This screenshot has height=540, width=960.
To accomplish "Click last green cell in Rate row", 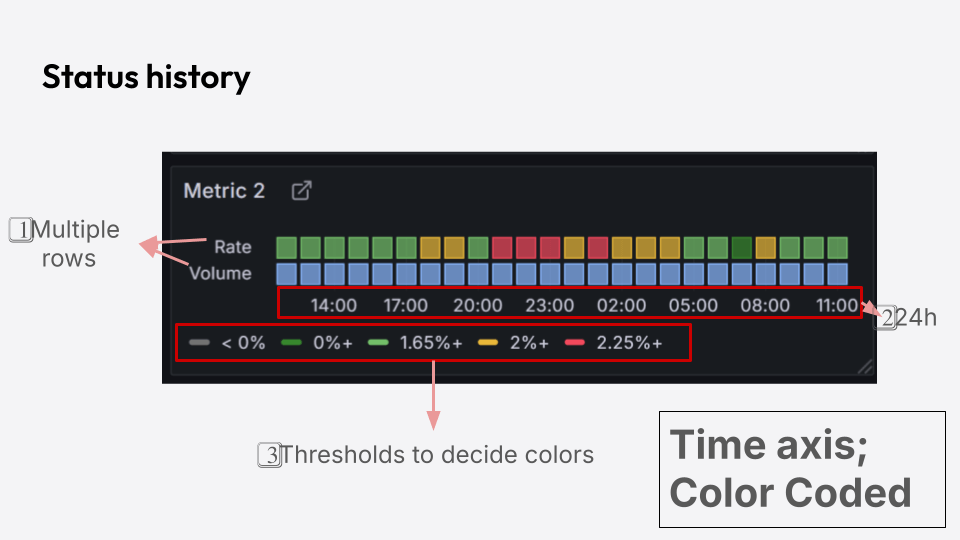I will pyautogui.click(x=838, y=247).
